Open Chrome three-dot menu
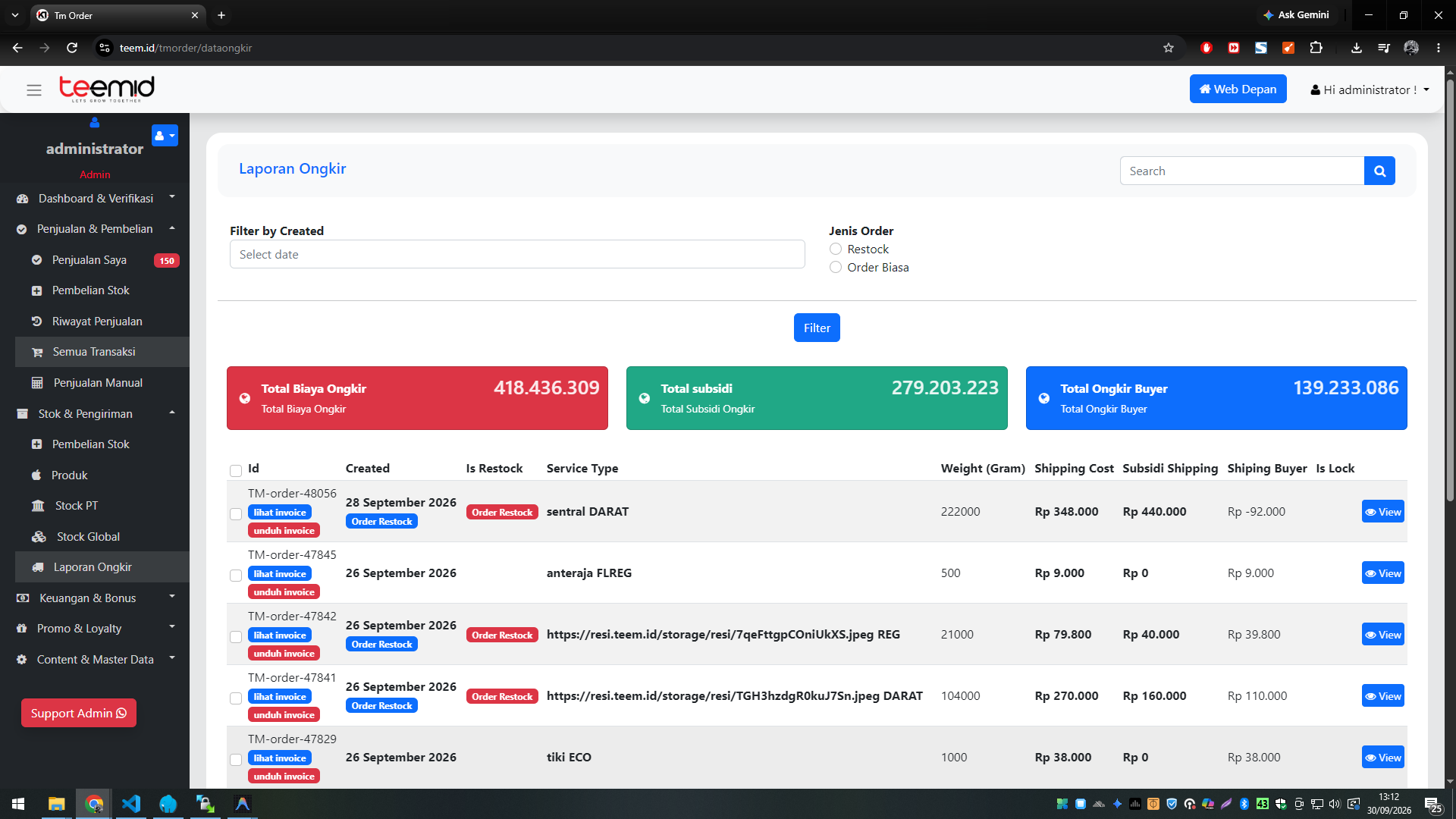The height and width of the screenshot is (819, 1456). (x=1439, y=48)
